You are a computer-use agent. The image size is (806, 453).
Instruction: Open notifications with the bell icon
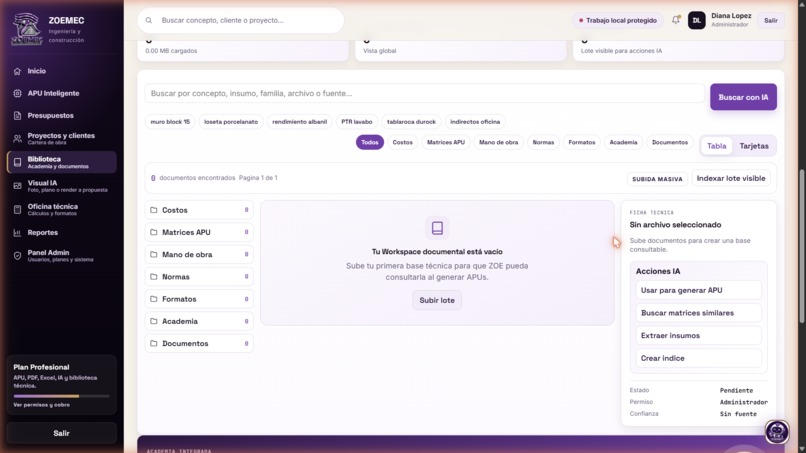click(675, 20)
